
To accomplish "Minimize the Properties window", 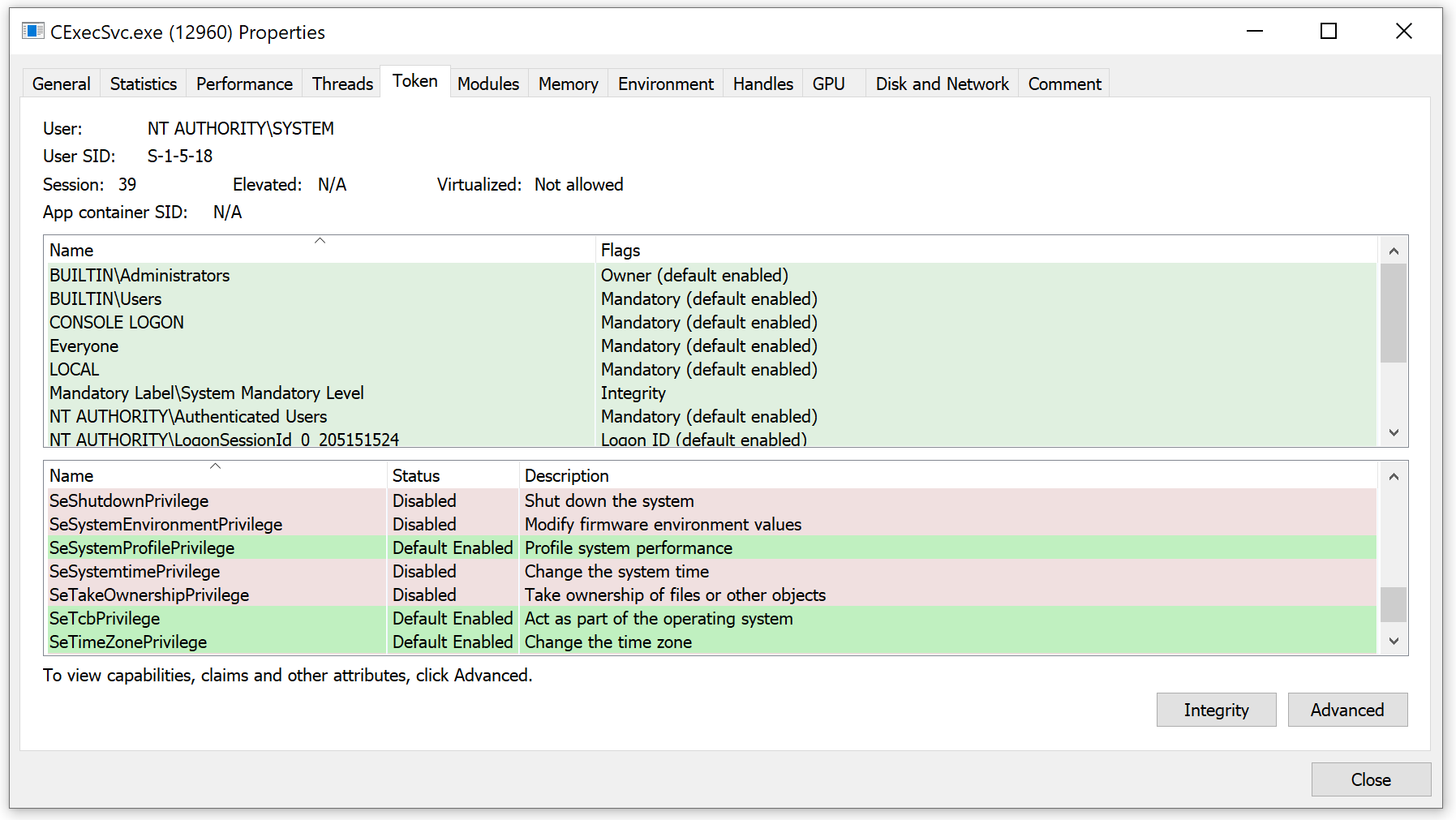I will click(x=1255, y=31).
